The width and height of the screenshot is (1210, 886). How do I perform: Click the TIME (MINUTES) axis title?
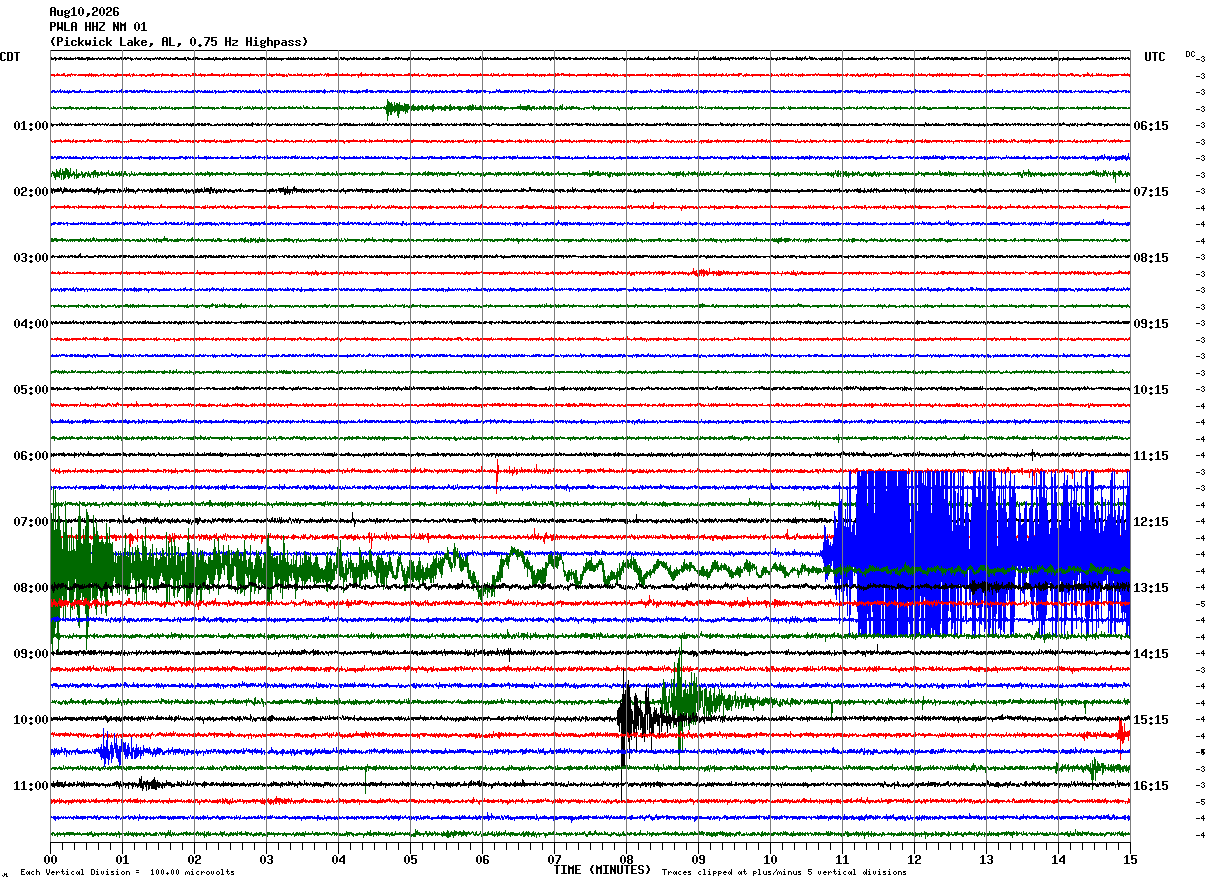coord(602,870)
